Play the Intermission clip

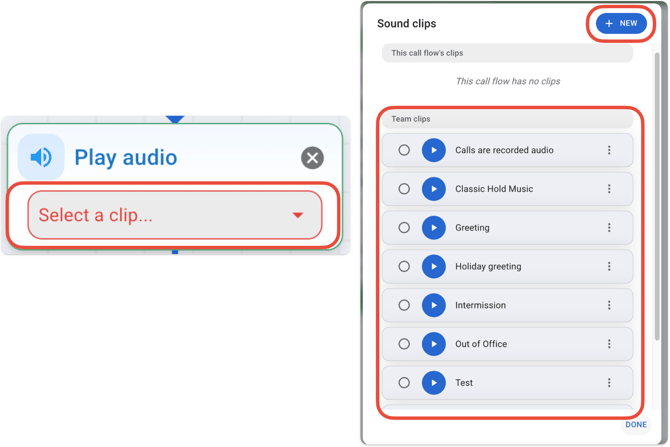[433, 305]
